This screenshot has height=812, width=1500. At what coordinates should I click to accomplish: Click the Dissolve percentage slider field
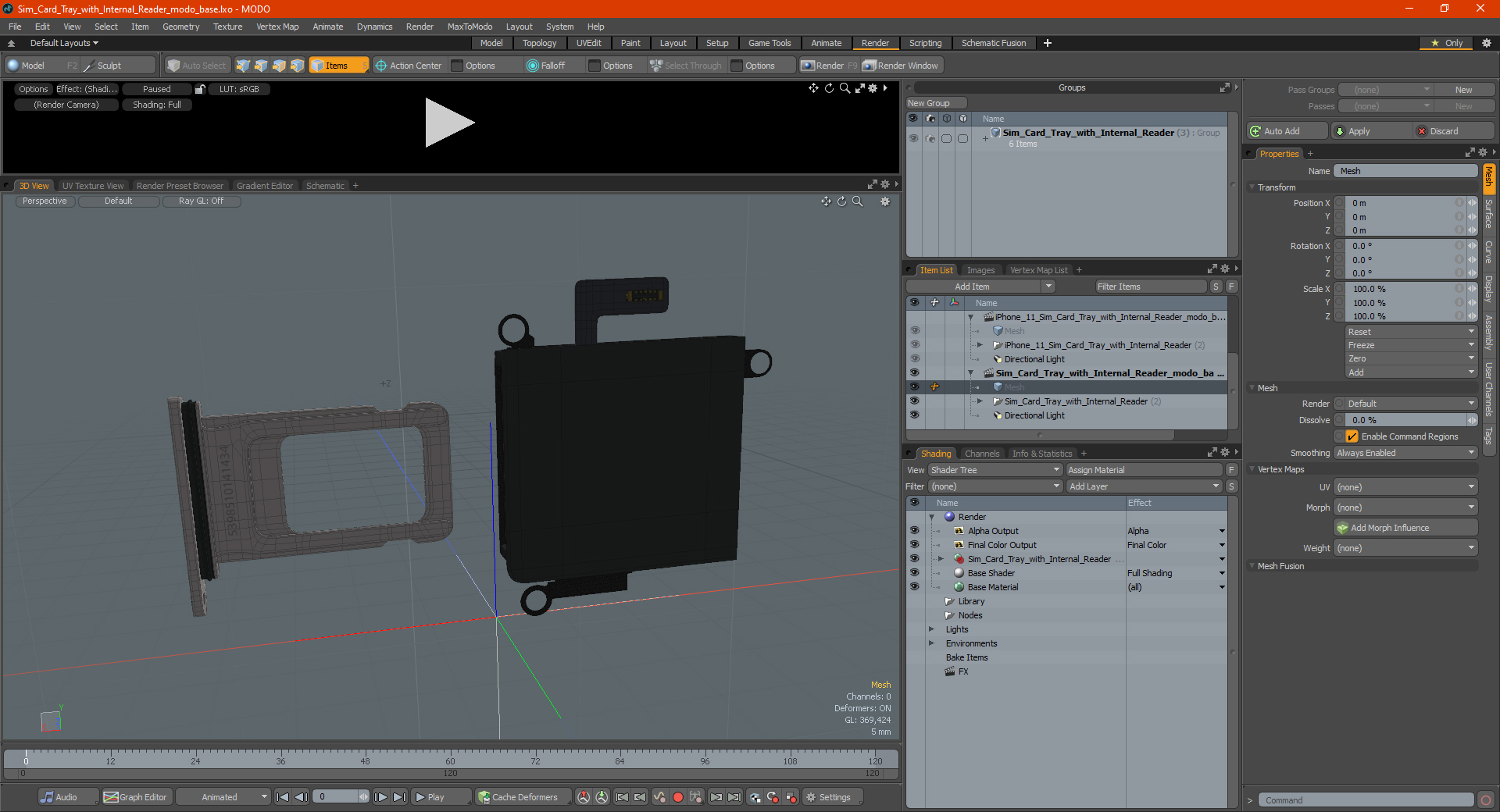pos(1404,420)
